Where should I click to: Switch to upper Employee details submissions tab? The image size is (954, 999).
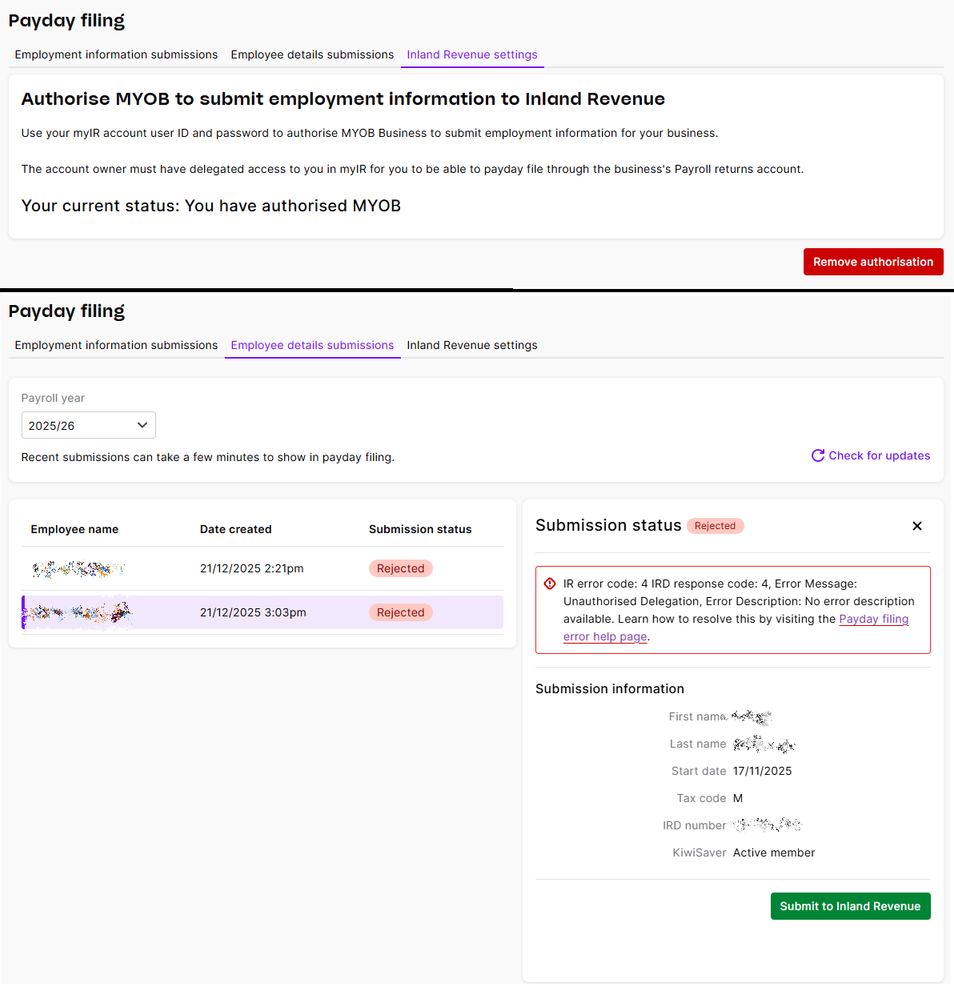pyautogui.click(x=312, y=55)
